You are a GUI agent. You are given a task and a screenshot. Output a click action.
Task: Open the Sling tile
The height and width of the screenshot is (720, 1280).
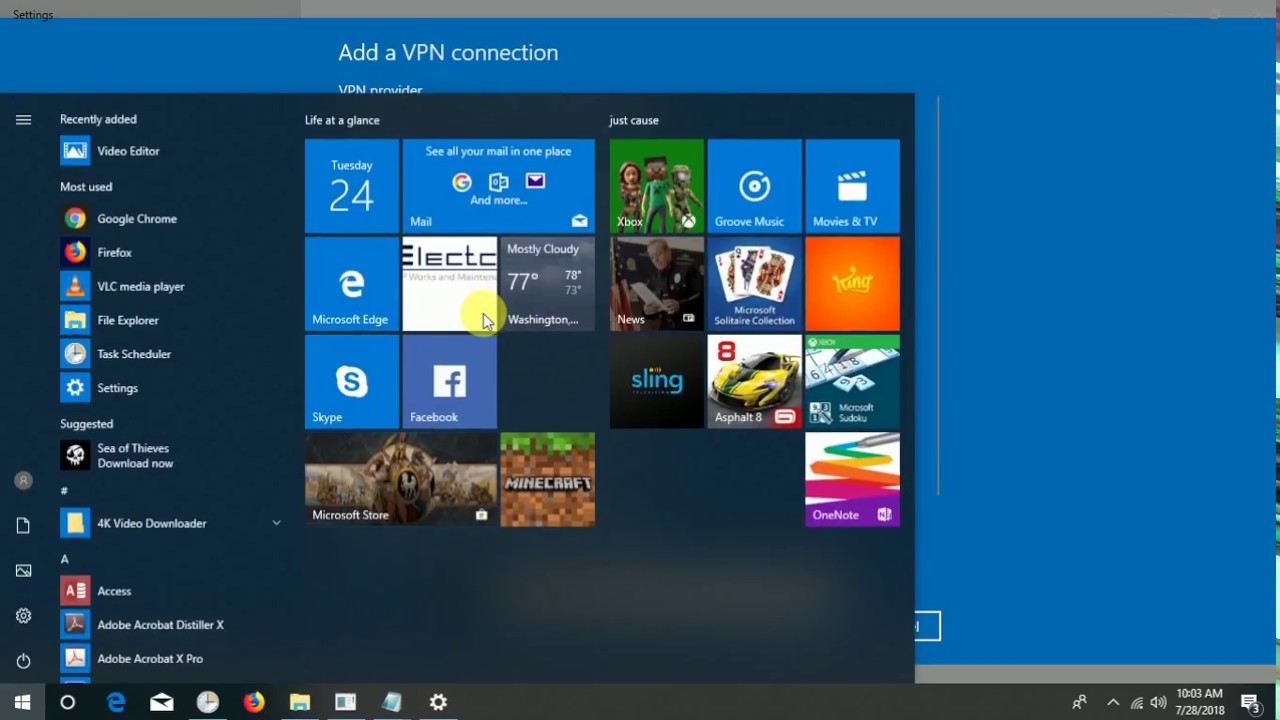(x=657, y=382)
